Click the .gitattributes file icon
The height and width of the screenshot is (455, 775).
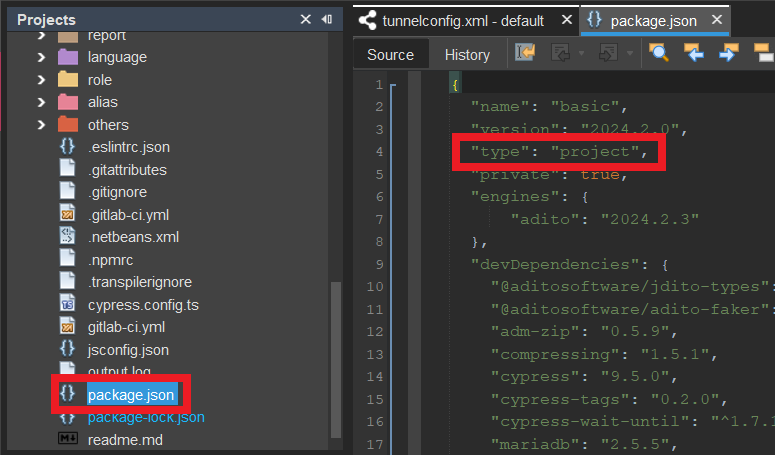pos(67,169)
